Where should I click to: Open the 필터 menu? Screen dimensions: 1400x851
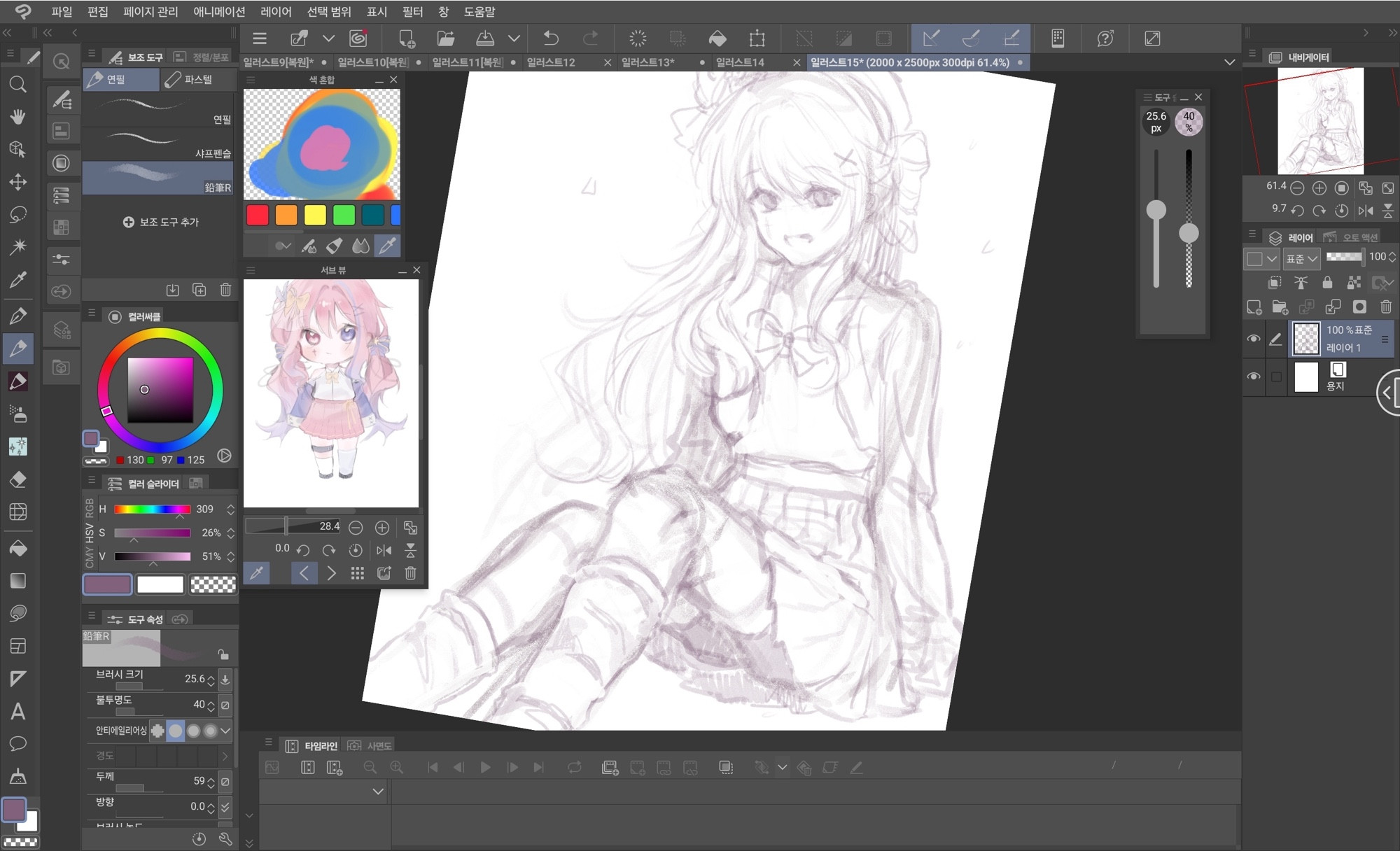coord(412,12)
